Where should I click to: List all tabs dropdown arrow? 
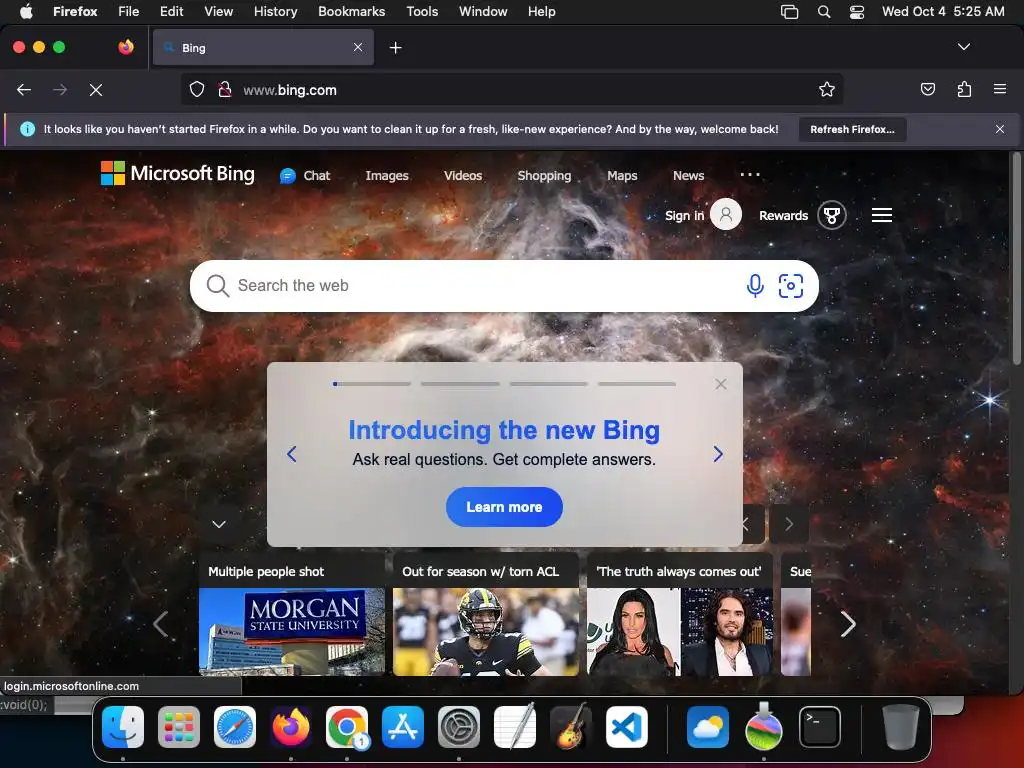(x=963, y=47)
